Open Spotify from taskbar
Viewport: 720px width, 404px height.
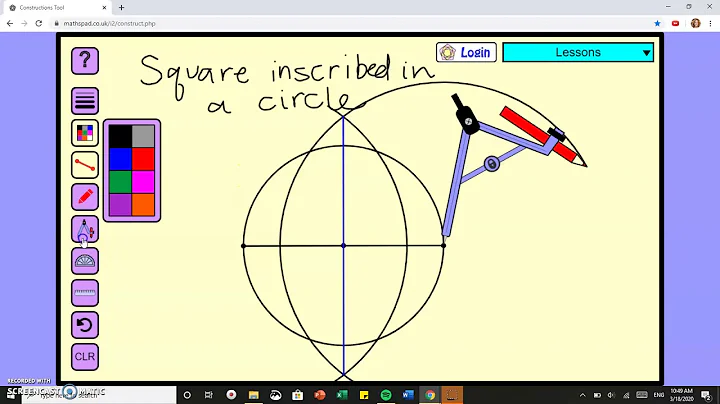[x=386, y=395]
